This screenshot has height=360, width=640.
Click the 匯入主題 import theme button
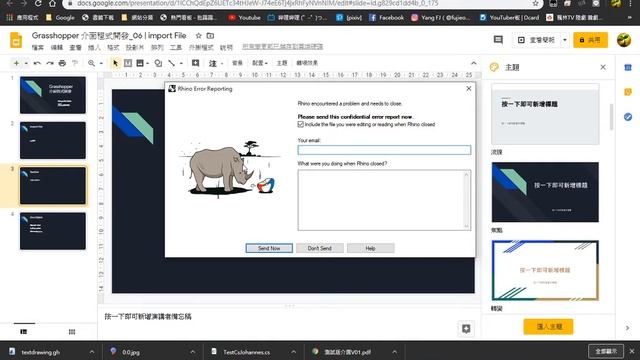click(x=549, y=327)
